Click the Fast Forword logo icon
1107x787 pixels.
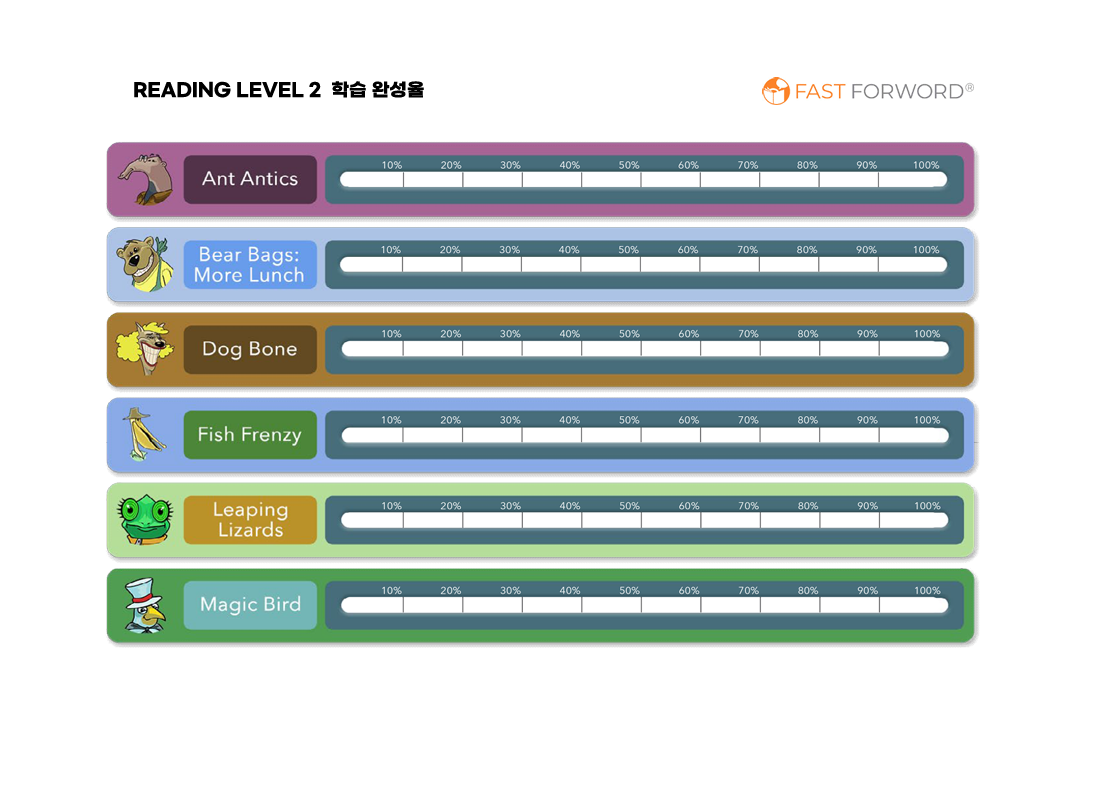tap(776, 91)
